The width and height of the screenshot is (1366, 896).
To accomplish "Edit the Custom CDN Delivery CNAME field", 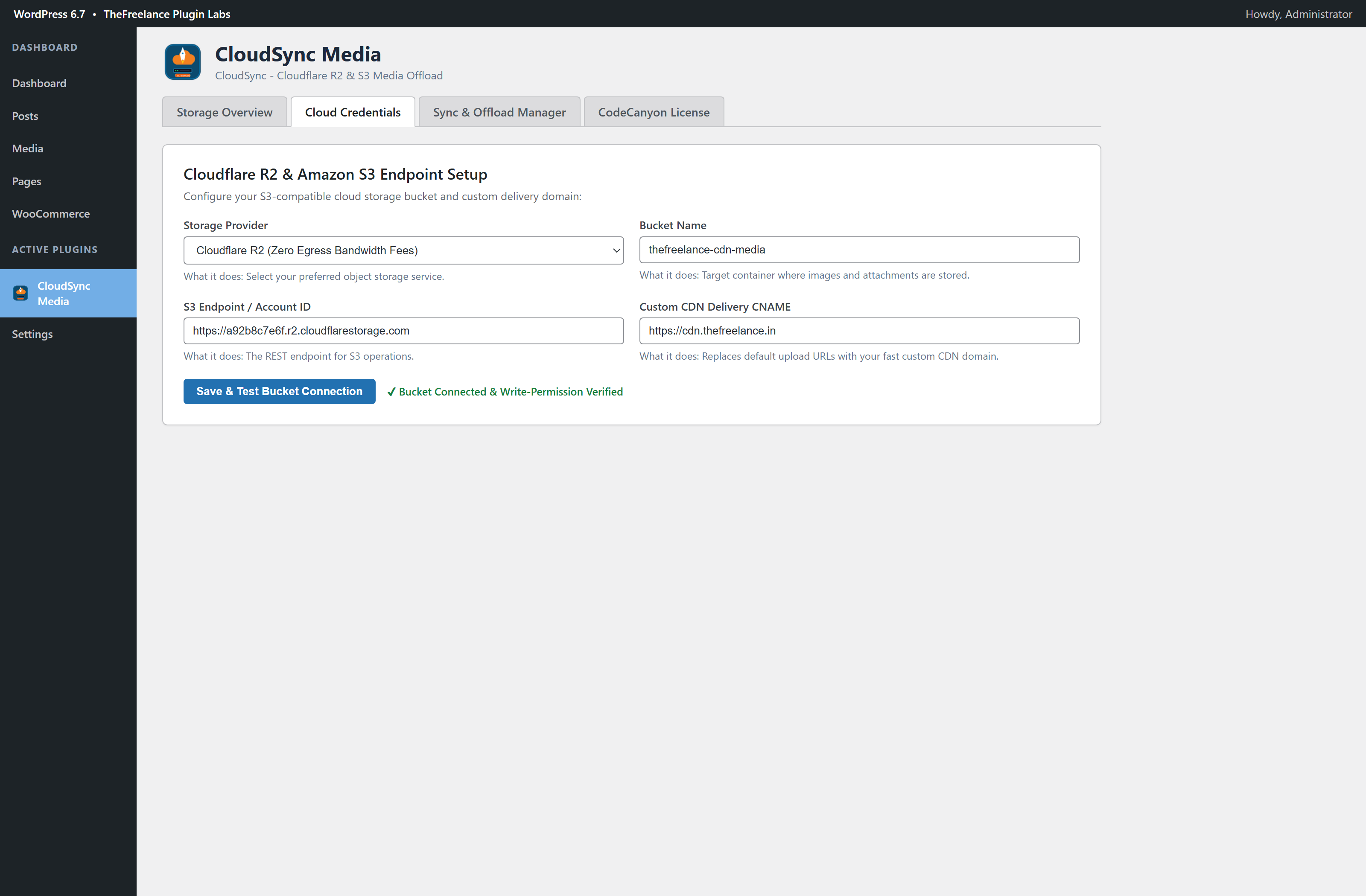I will (859, 331).
